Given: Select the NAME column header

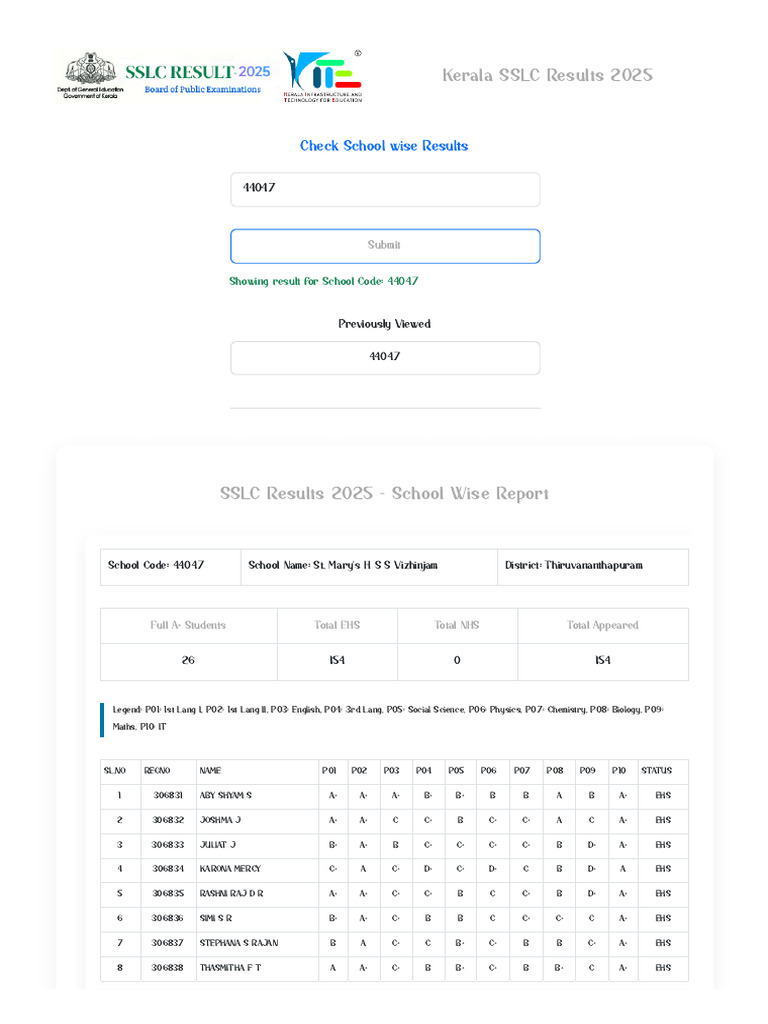Looking at the screenshot, I should (x=257, y=771).
